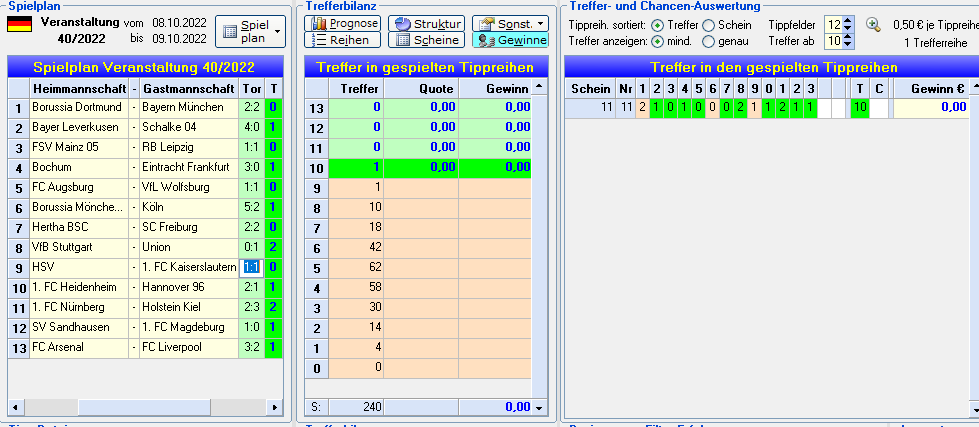Click the Trefferbilanz scroll down arrow
The image size is (979, 427).
click(539, 408)
